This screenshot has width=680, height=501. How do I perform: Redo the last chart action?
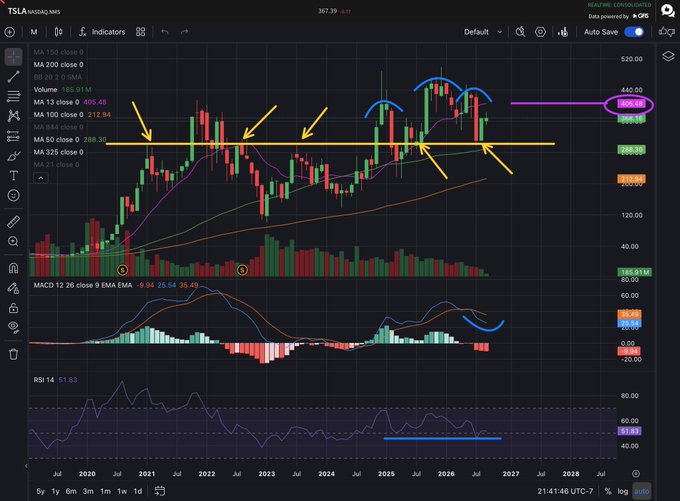click(x=184, y=32)
